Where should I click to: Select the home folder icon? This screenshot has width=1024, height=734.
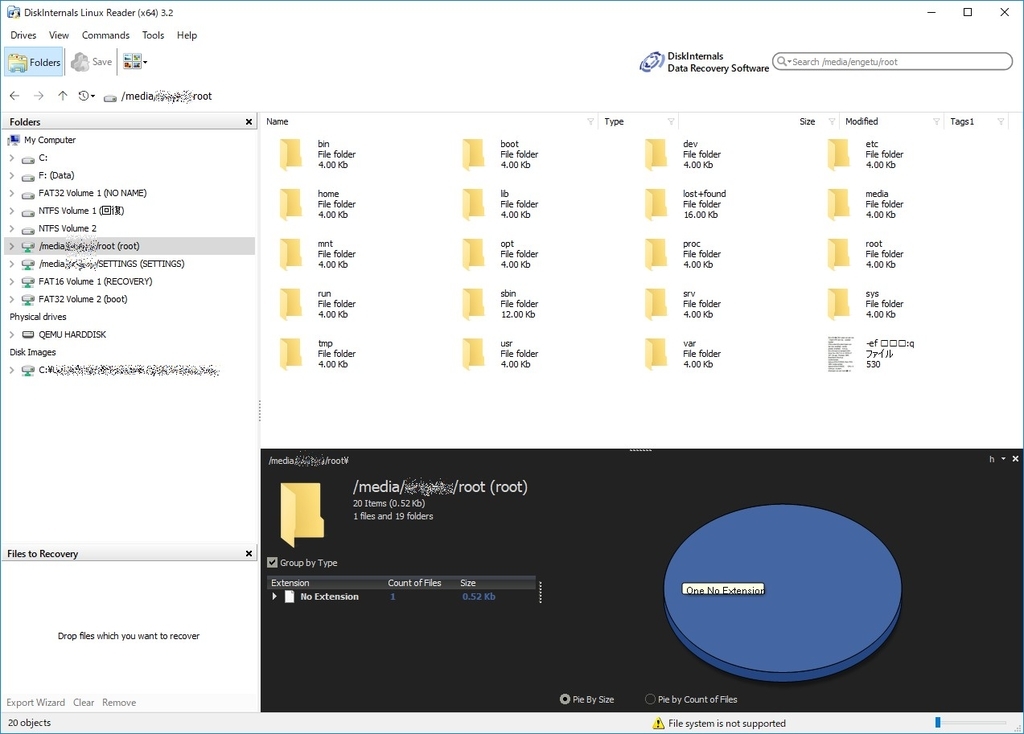click(x=291, y=204)
